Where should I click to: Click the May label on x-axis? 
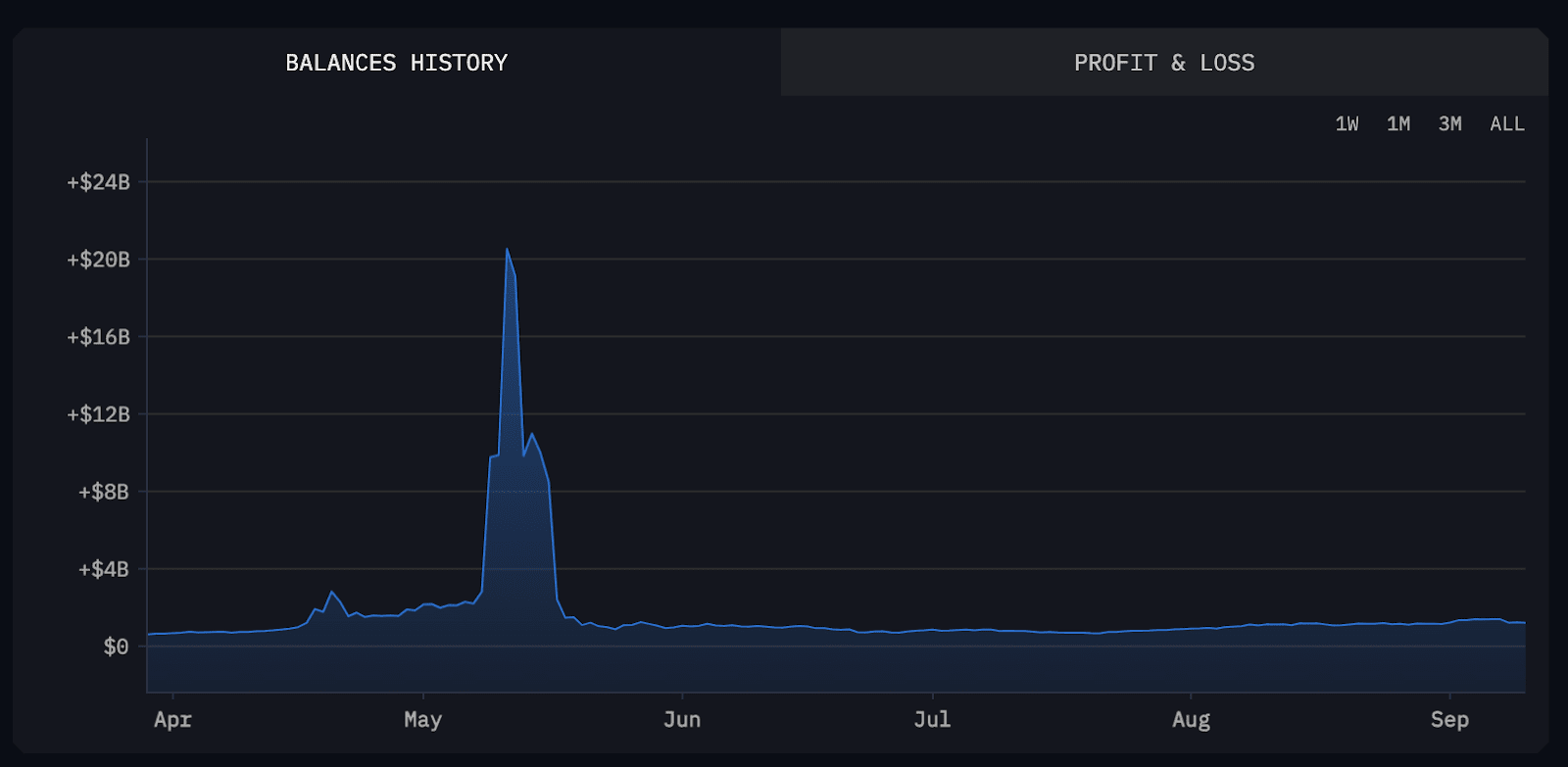click(422, 720)
